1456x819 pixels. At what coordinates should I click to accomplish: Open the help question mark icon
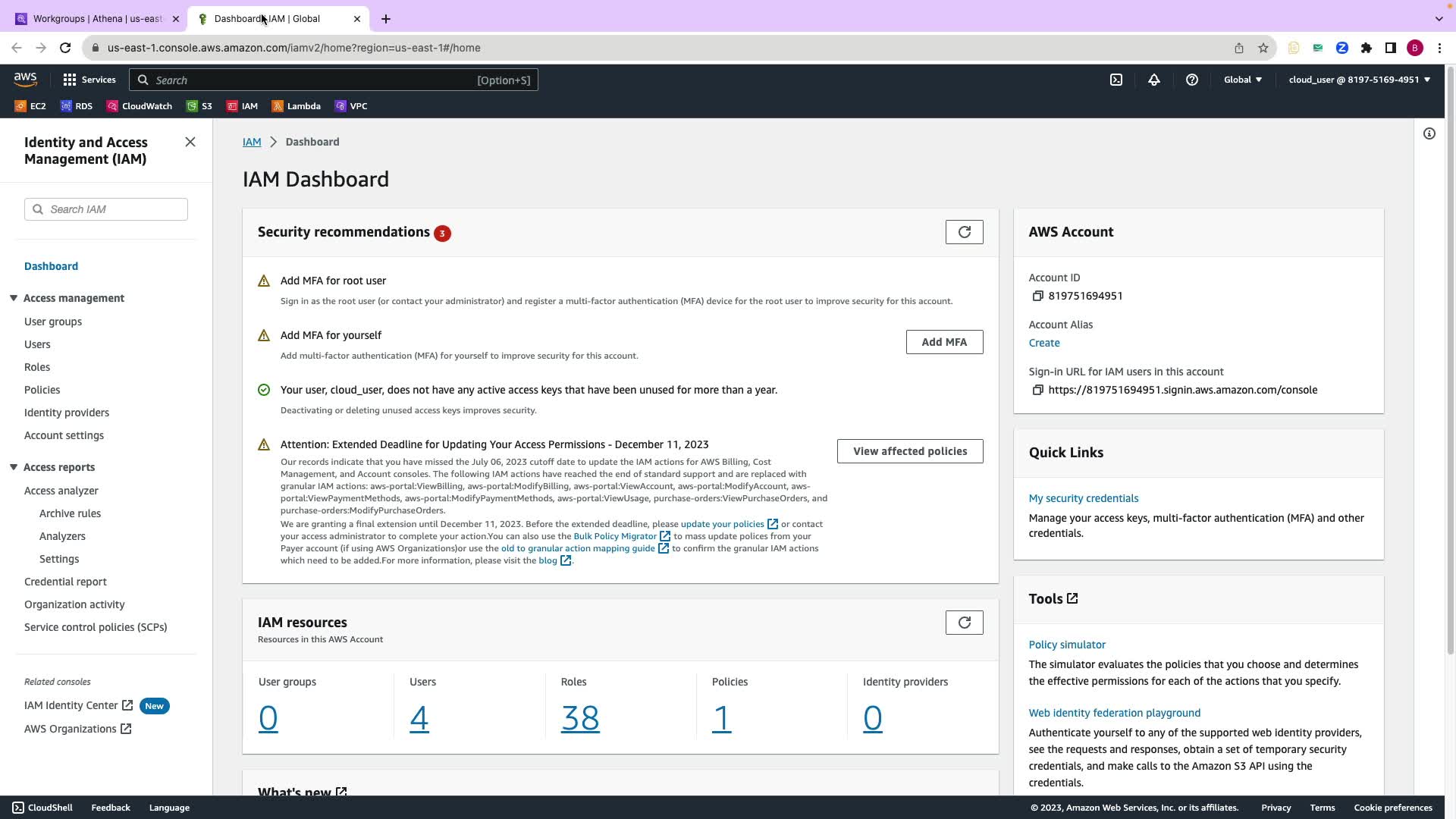[1191, 80]
